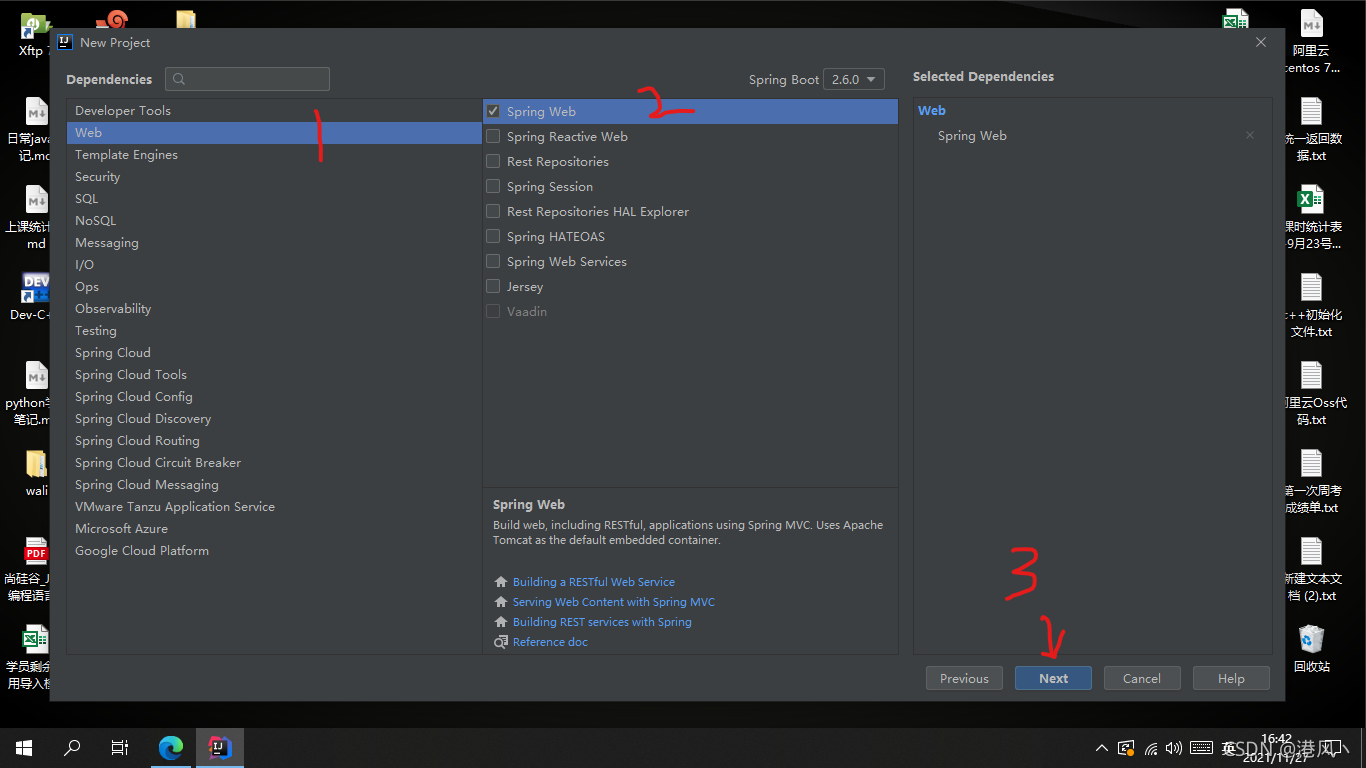This screenshot has height=768, width=1366.
Task: Check the Spring Web Services checkbox
Action: [493, 261]
